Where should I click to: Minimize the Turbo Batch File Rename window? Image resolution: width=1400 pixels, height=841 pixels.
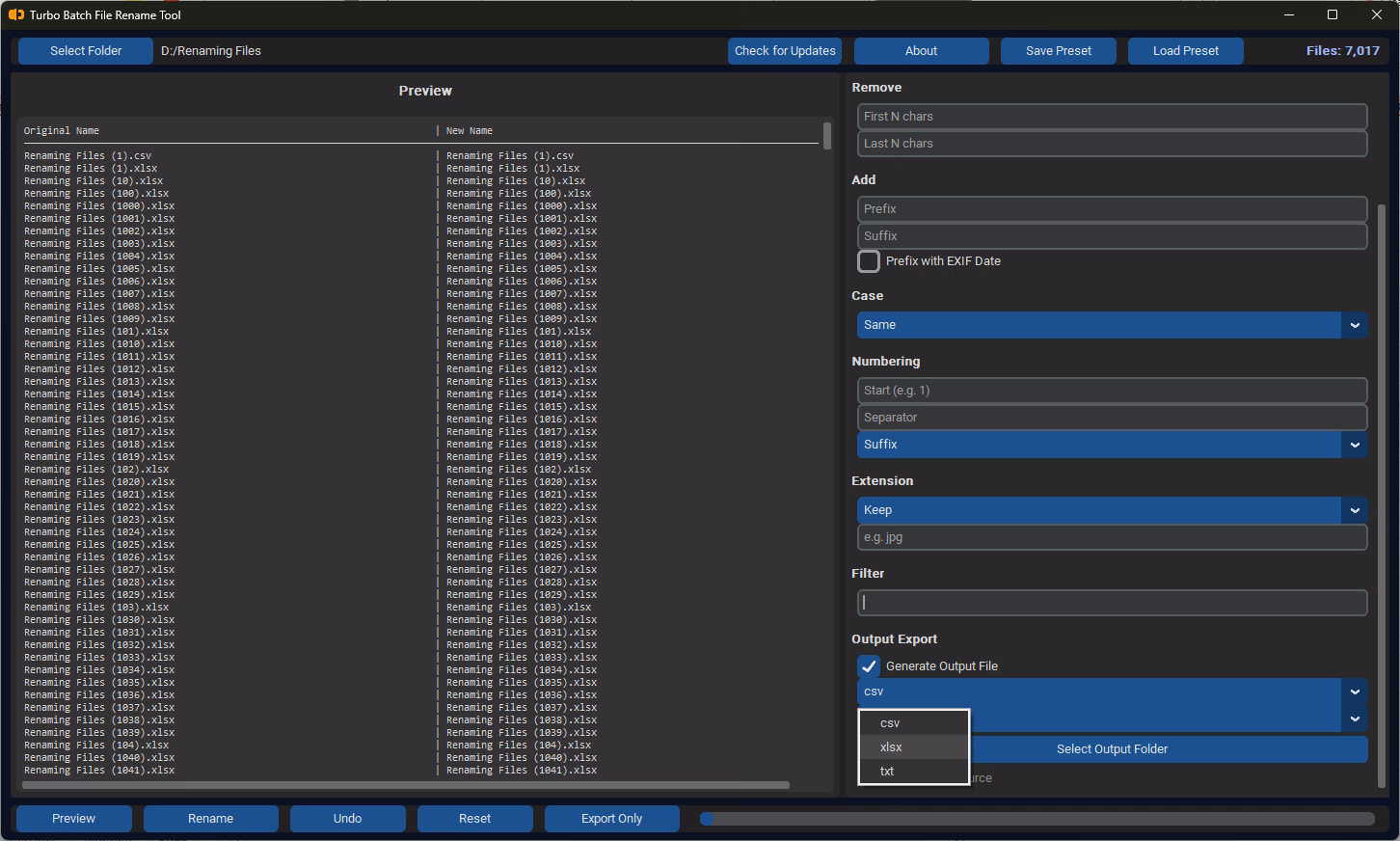click(x=1290, y=14)
